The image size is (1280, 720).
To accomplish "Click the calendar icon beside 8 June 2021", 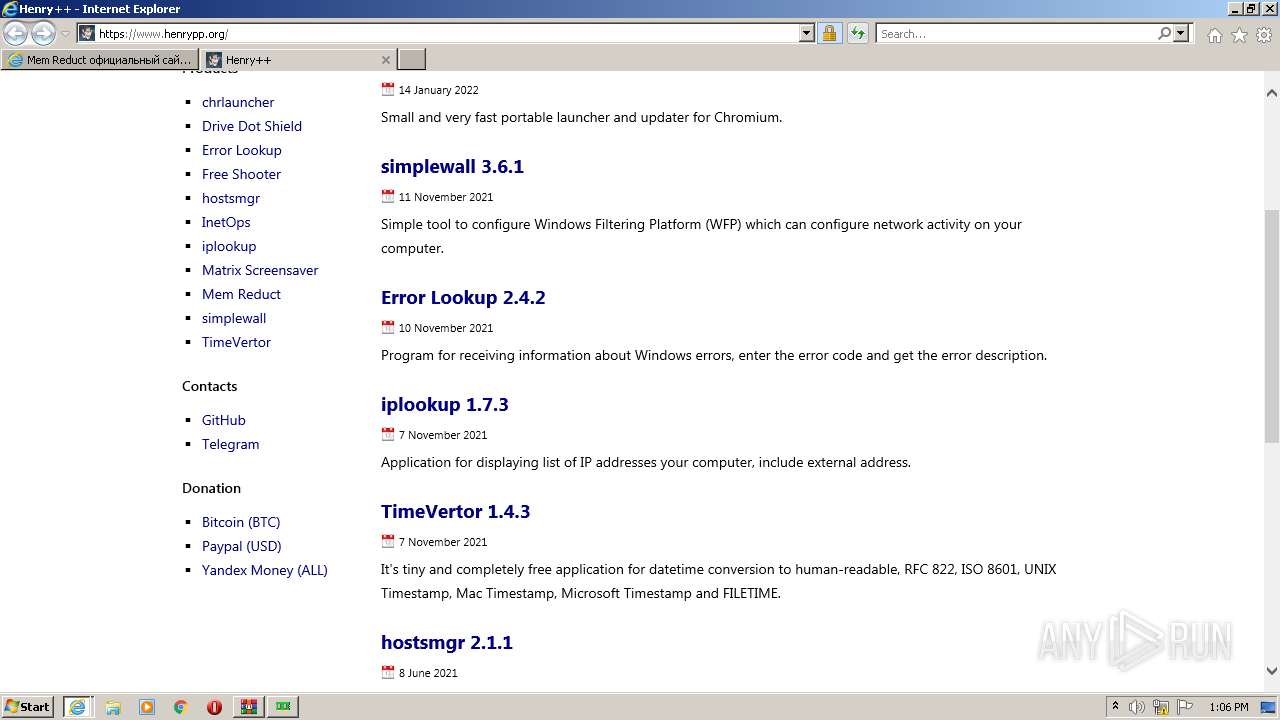I will 388,672.
